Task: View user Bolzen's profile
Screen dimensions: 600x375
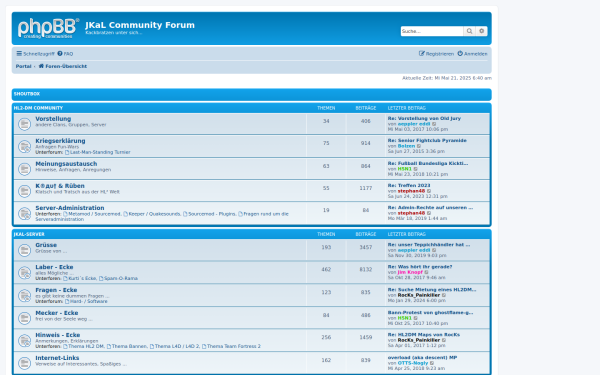Action: [406, 146]
